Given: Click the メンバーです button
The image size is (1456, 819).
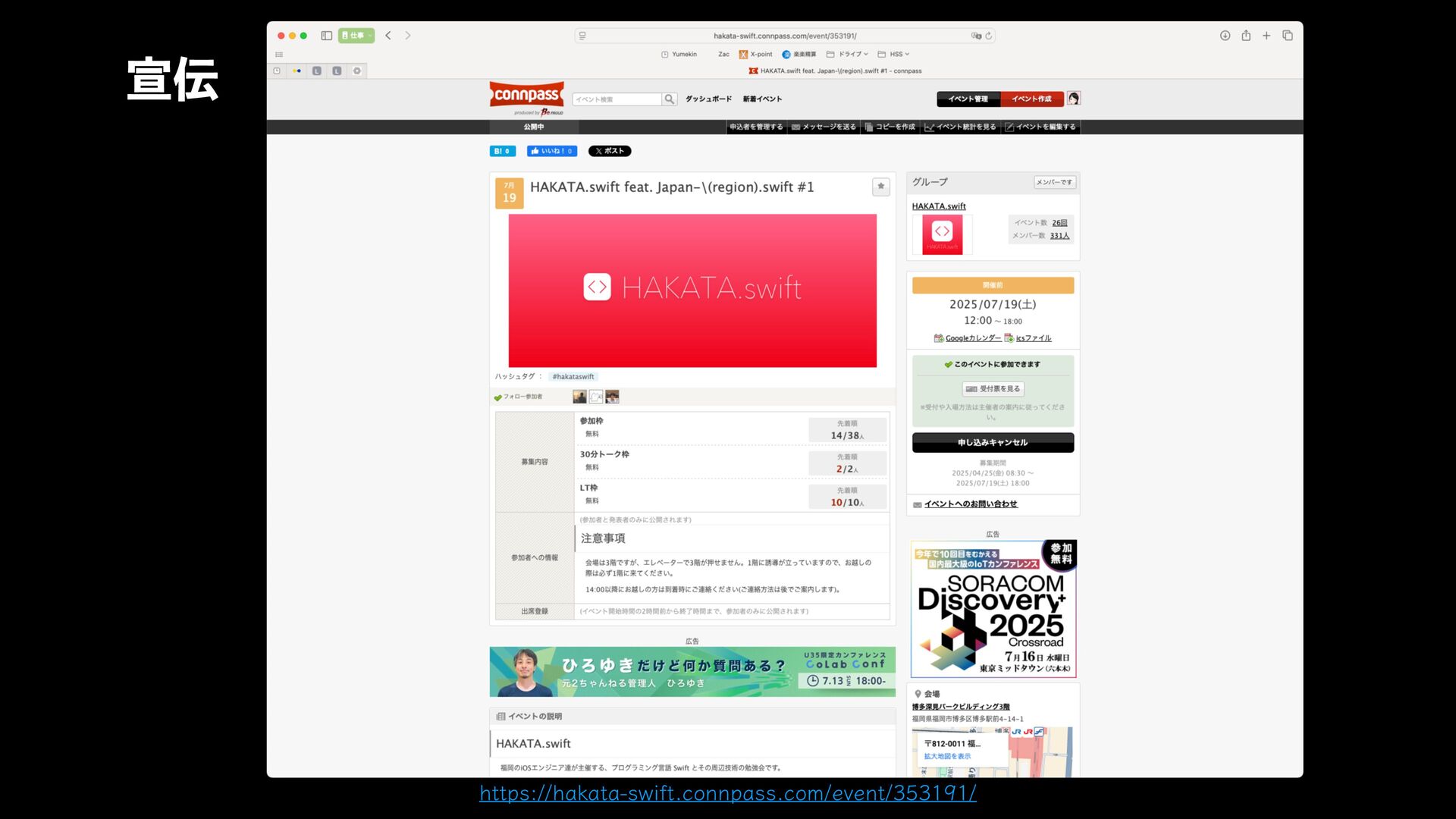Looking at the screenshot, I should pyautogui.click(x=1054, y=182).
